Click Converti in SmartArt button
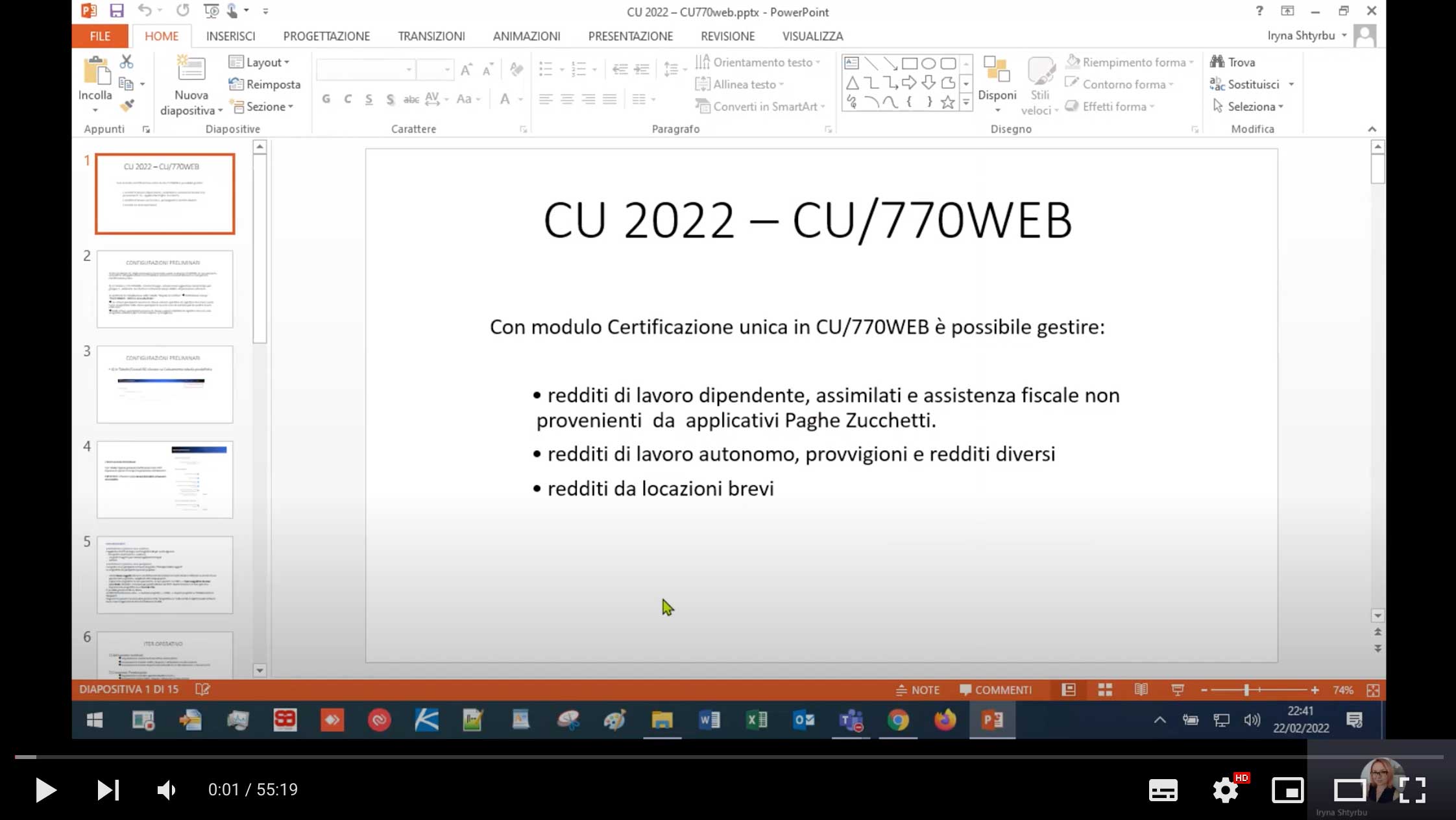This screenshot has height=820, width=1456. (760, 106)
